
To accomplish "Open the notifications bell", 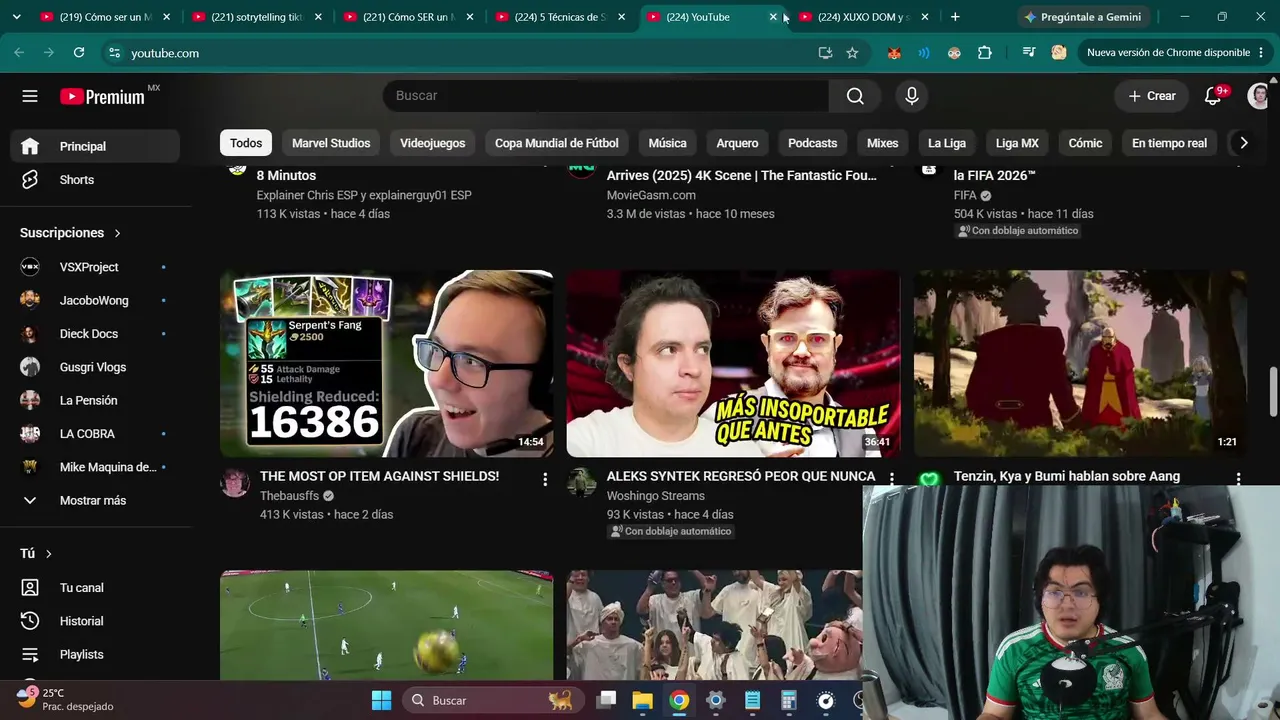I will coord(1213,96).
